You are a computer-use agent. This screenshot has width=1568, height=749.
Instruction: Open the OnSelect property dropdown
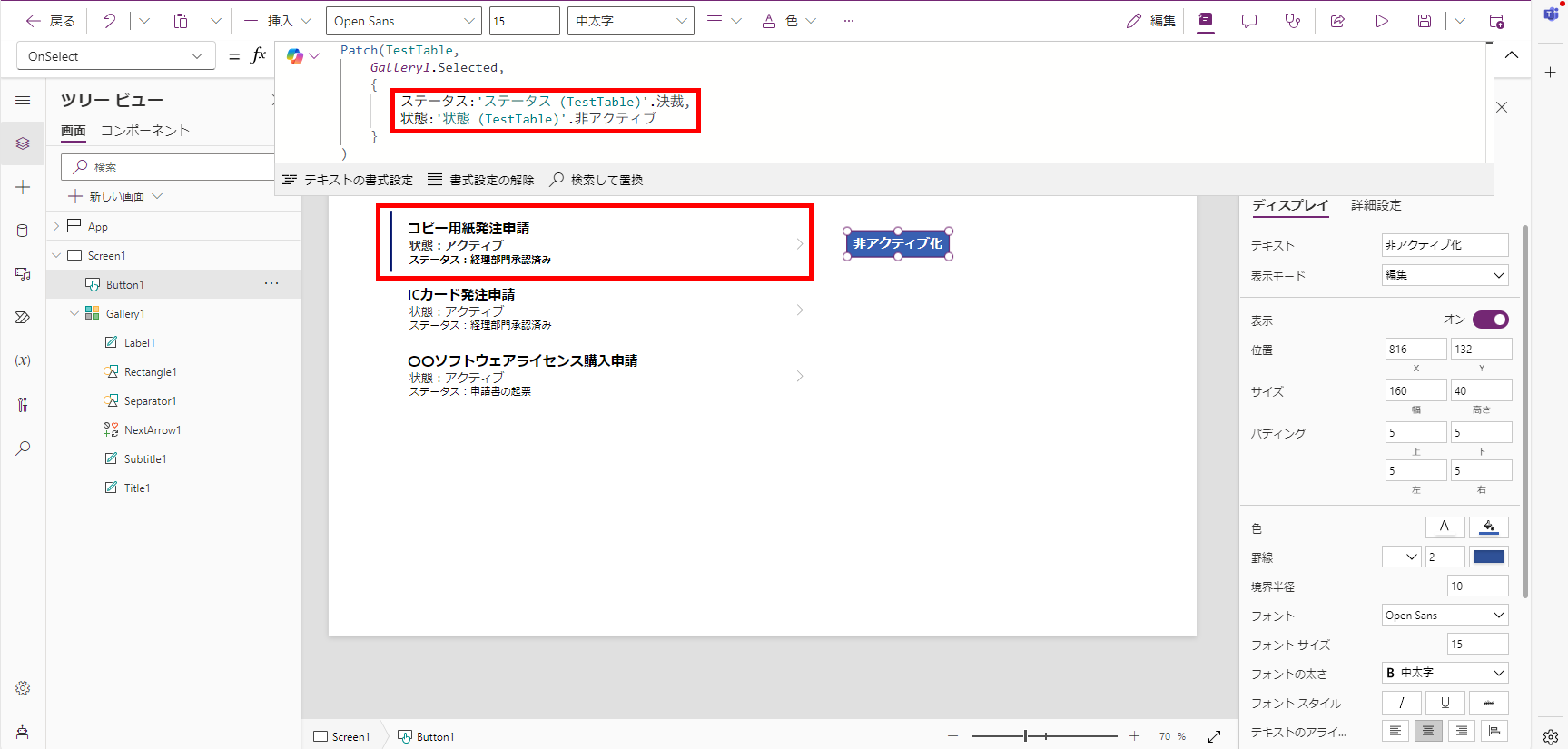point(115,56)
